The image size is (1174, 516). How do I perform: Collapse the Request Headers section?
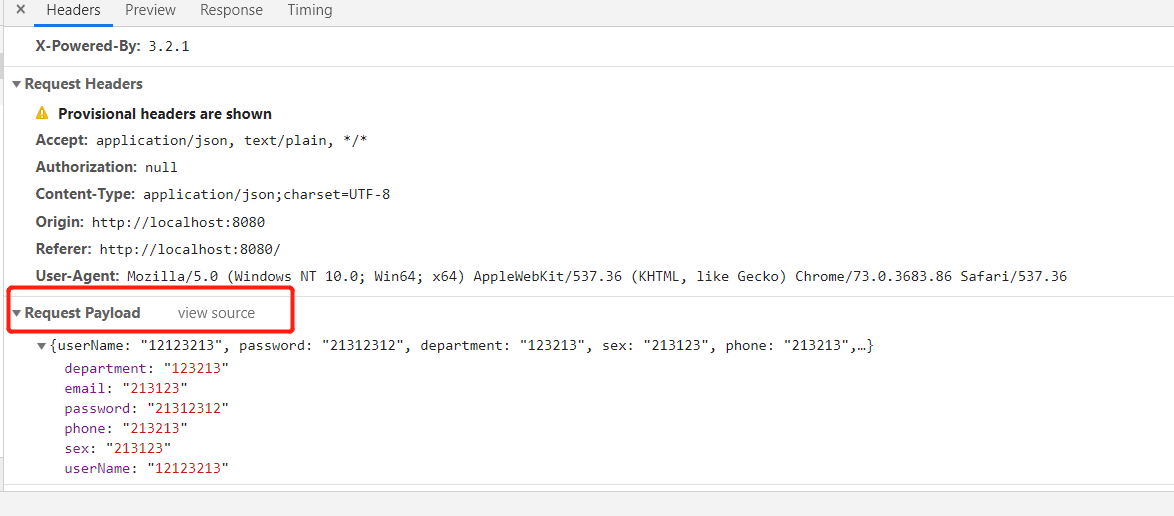coord(16,84)
